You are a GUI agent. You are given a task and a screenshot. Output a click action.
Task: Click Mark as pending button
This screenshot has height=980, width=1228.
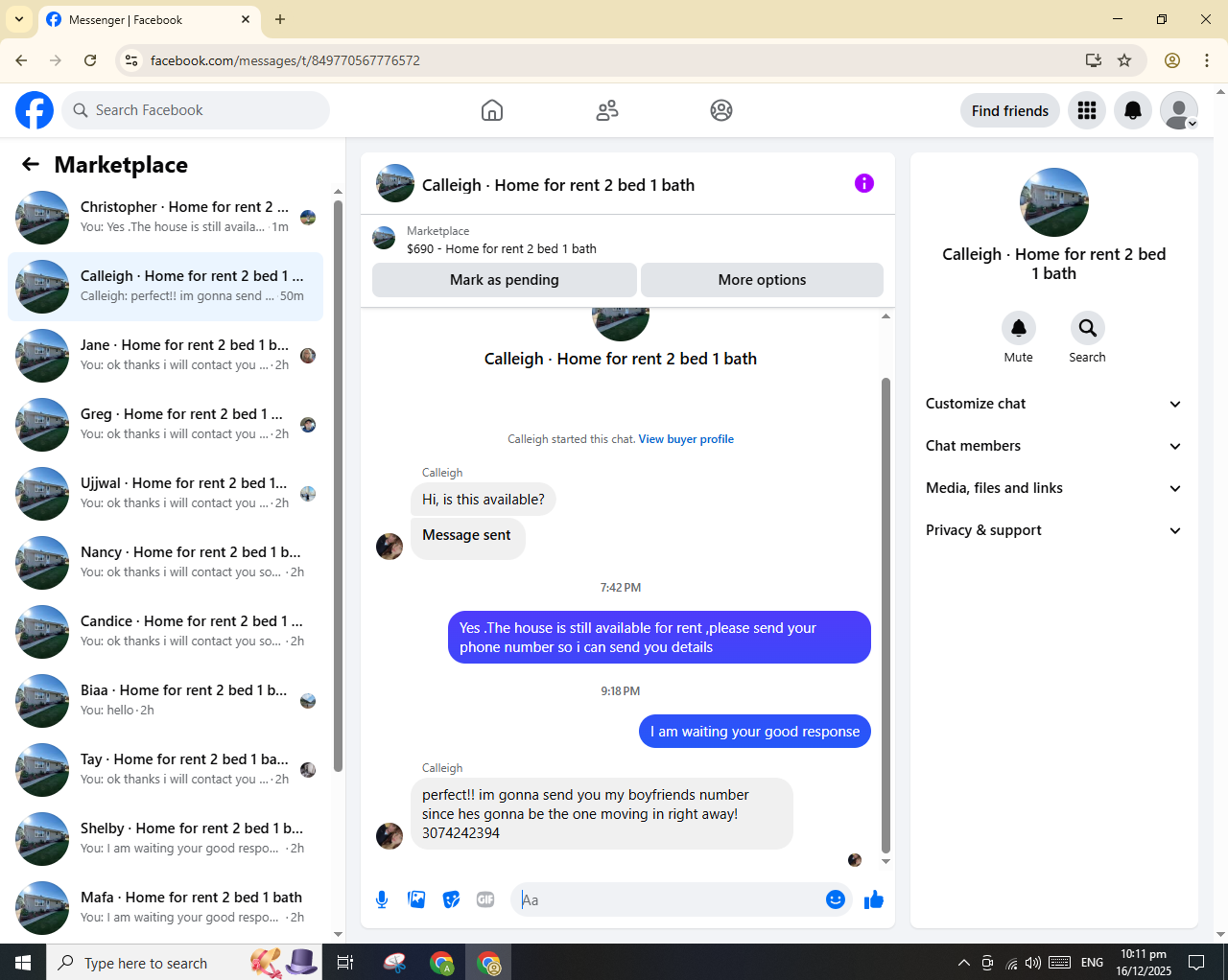click(505, 280)
